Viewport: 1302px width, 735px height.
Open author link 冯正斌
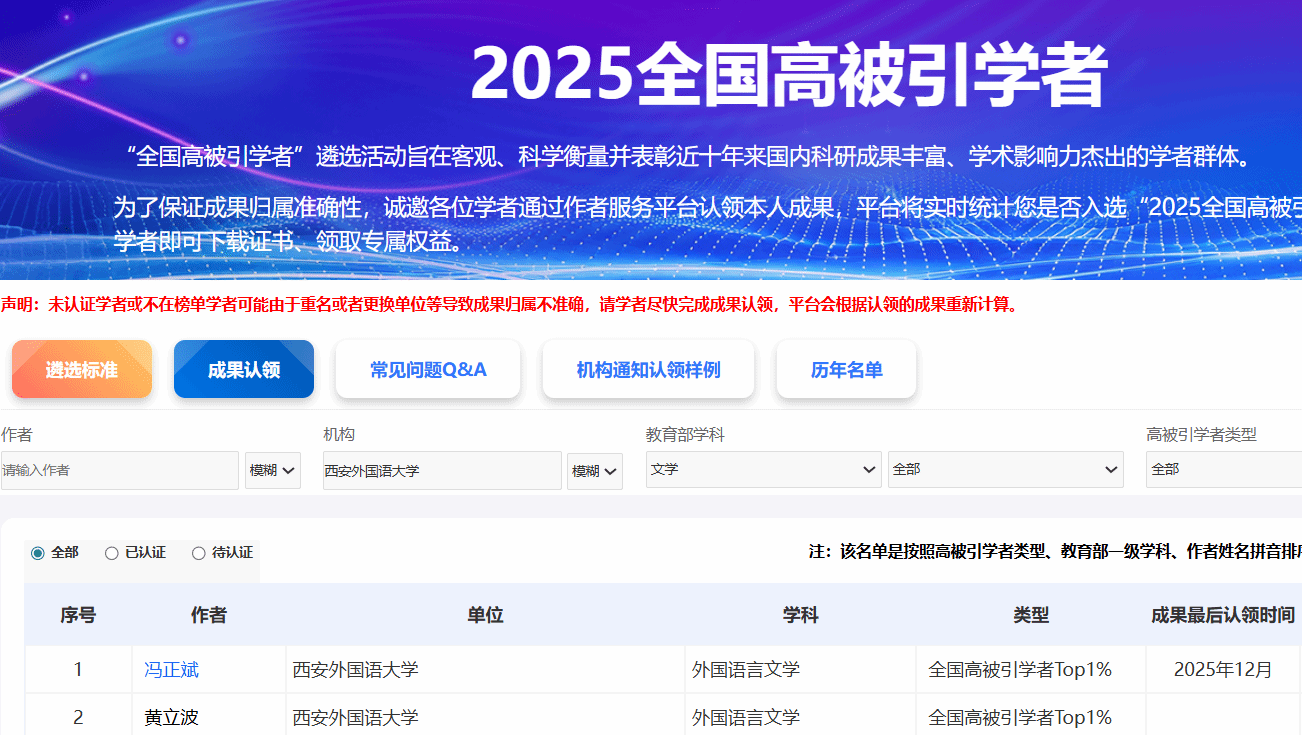171,670
